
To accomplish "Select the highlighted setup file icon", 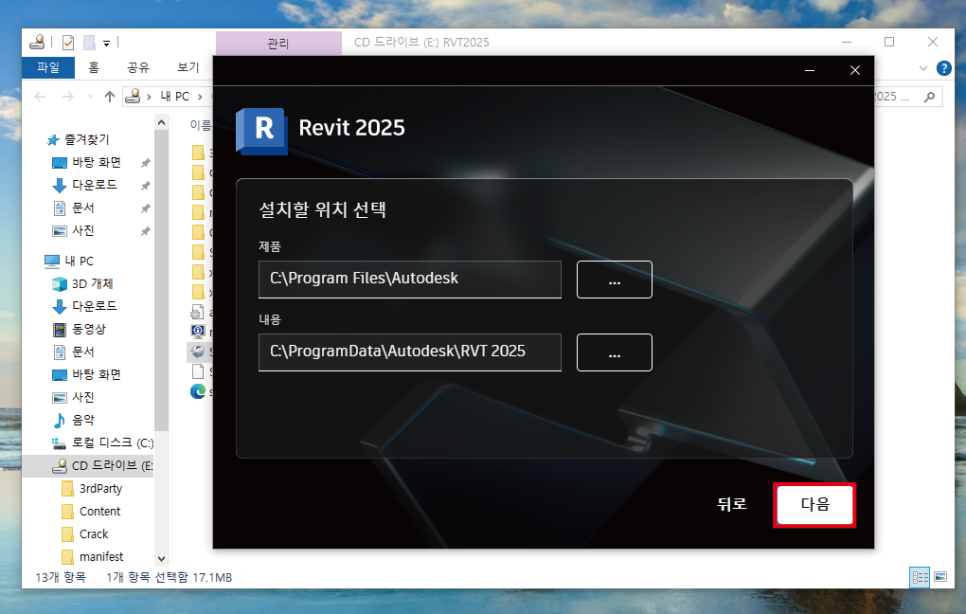I will point(198,352).
